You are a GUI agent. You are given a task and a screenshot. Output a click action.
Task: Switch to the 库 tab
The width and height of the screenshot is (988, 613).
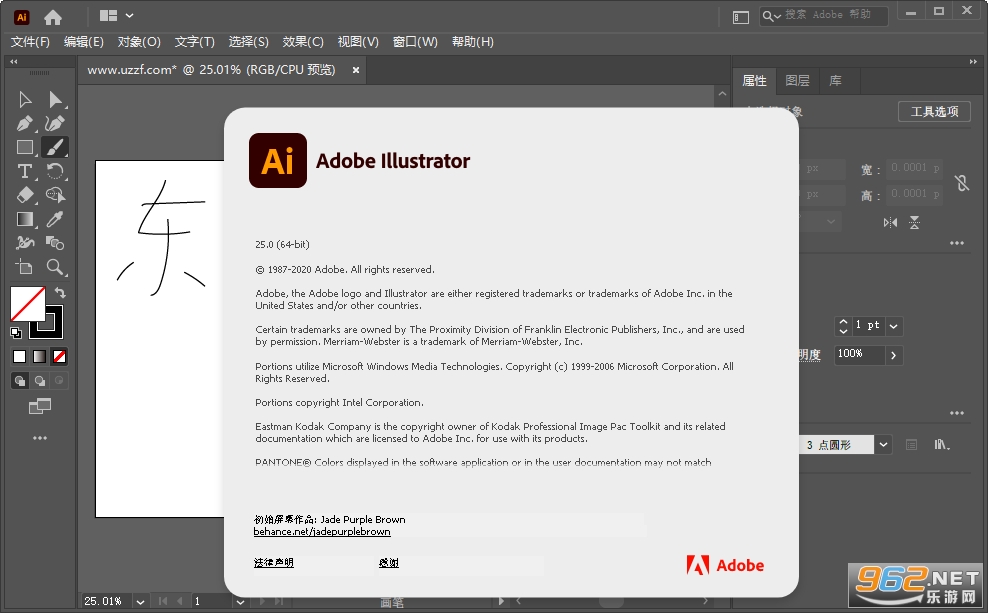[x=836, y=81]
